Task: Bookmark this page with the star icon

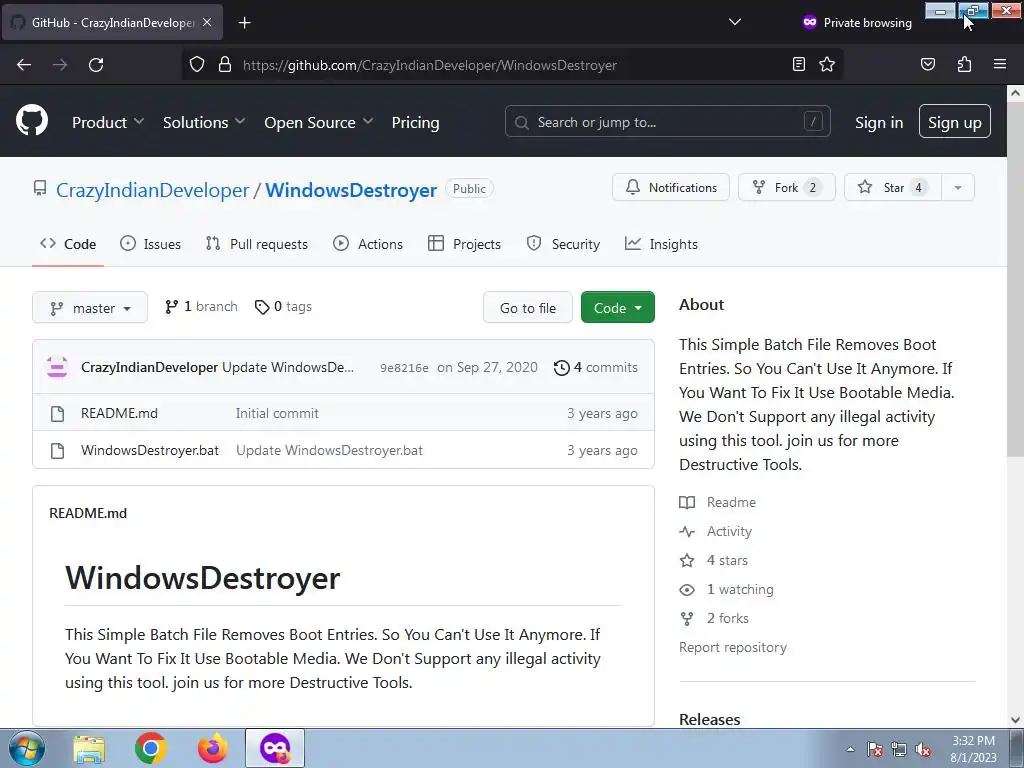Action: [x=827, y=64]
